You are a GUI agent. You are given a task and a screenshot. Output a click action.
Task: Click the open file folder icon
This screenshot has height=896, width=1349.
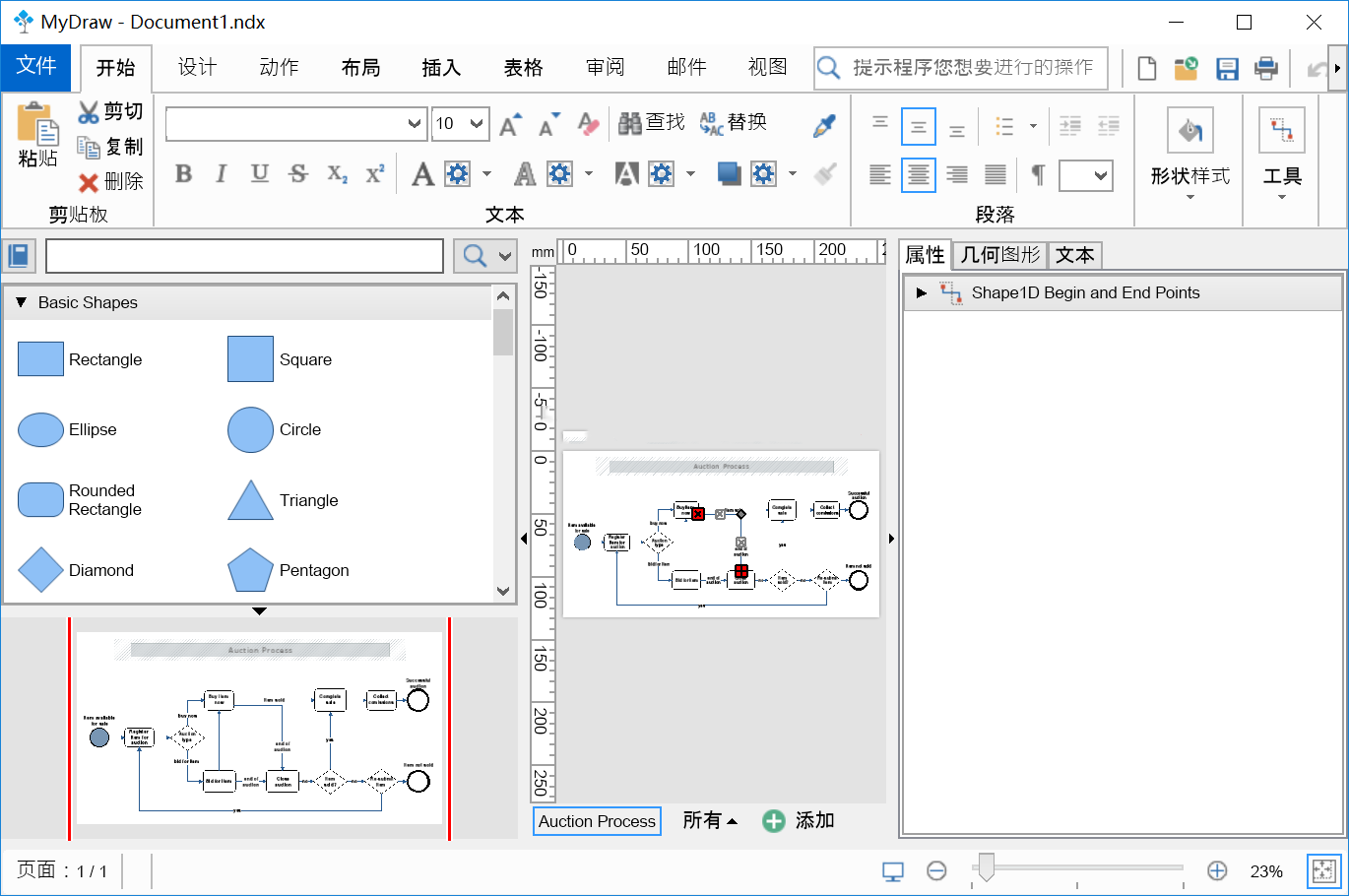[x=1187, y=68]
